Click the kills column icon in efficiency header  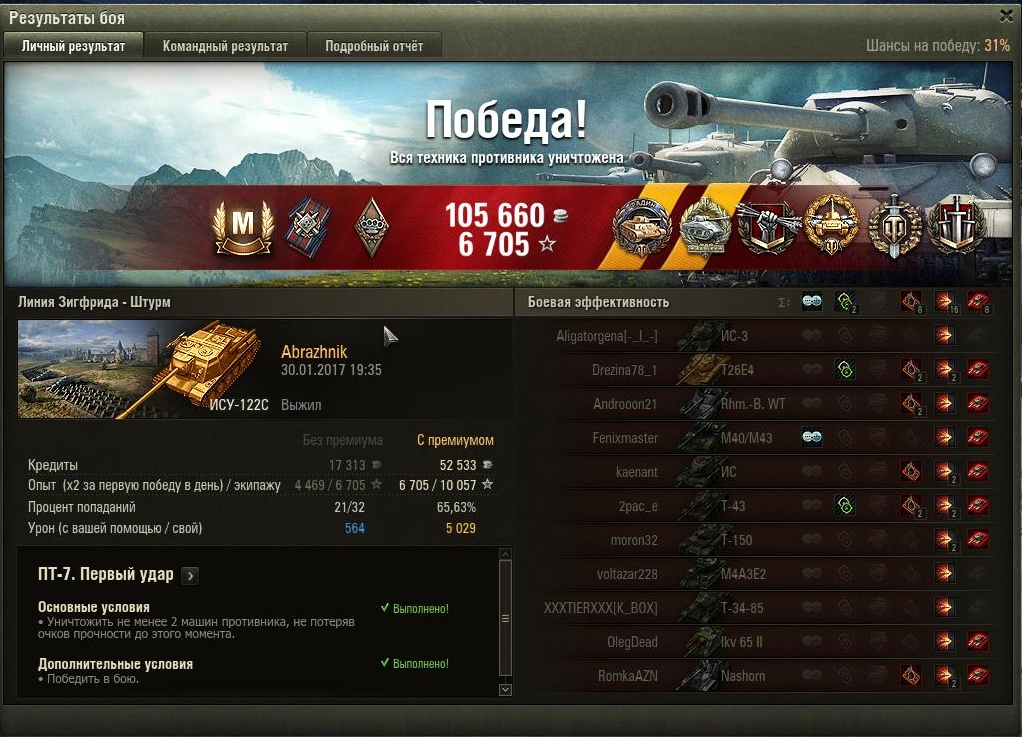[x=978, y=302]
